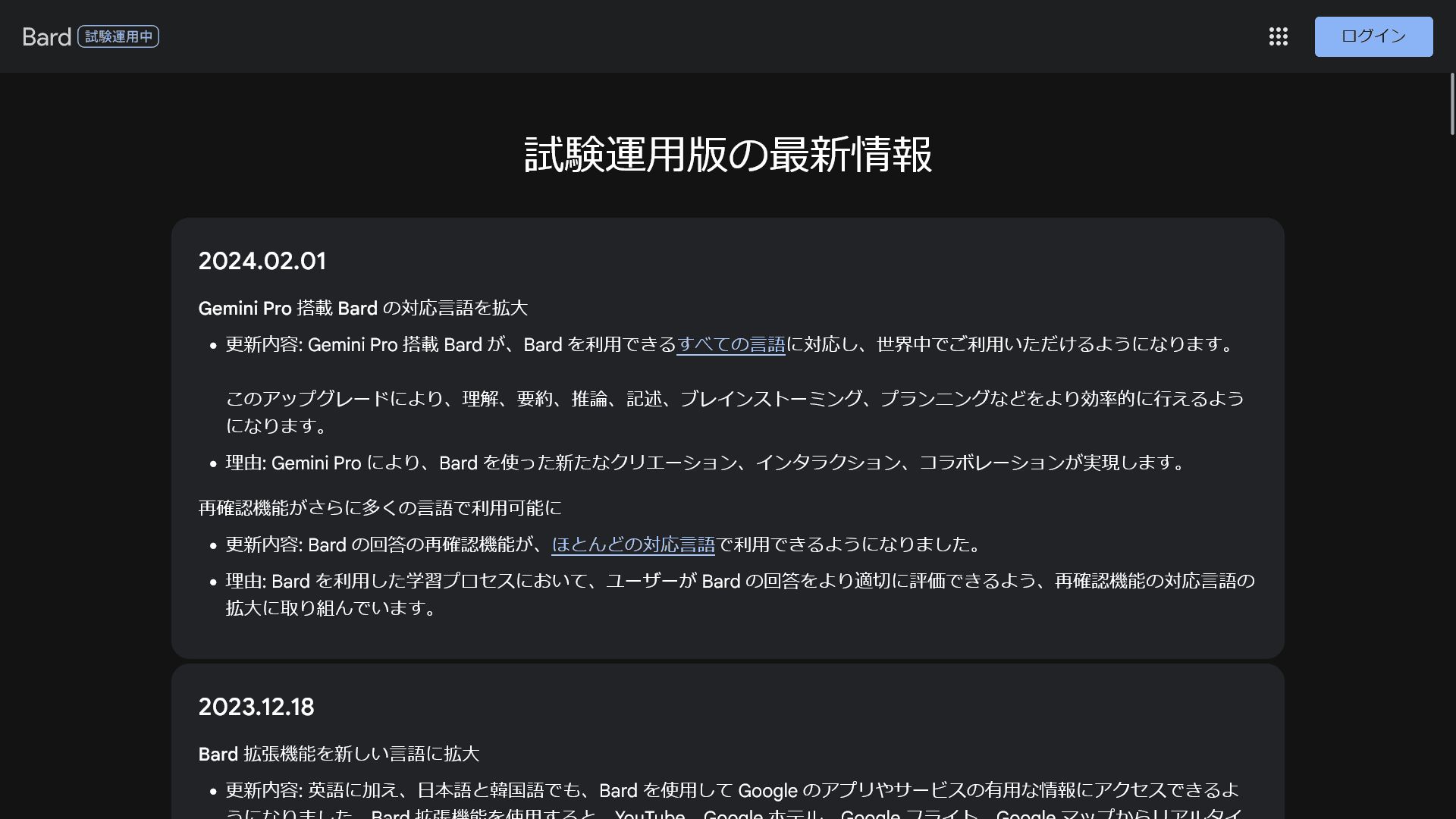
Task: Open the Google apps grid menu
Action: pos(1279,36)
